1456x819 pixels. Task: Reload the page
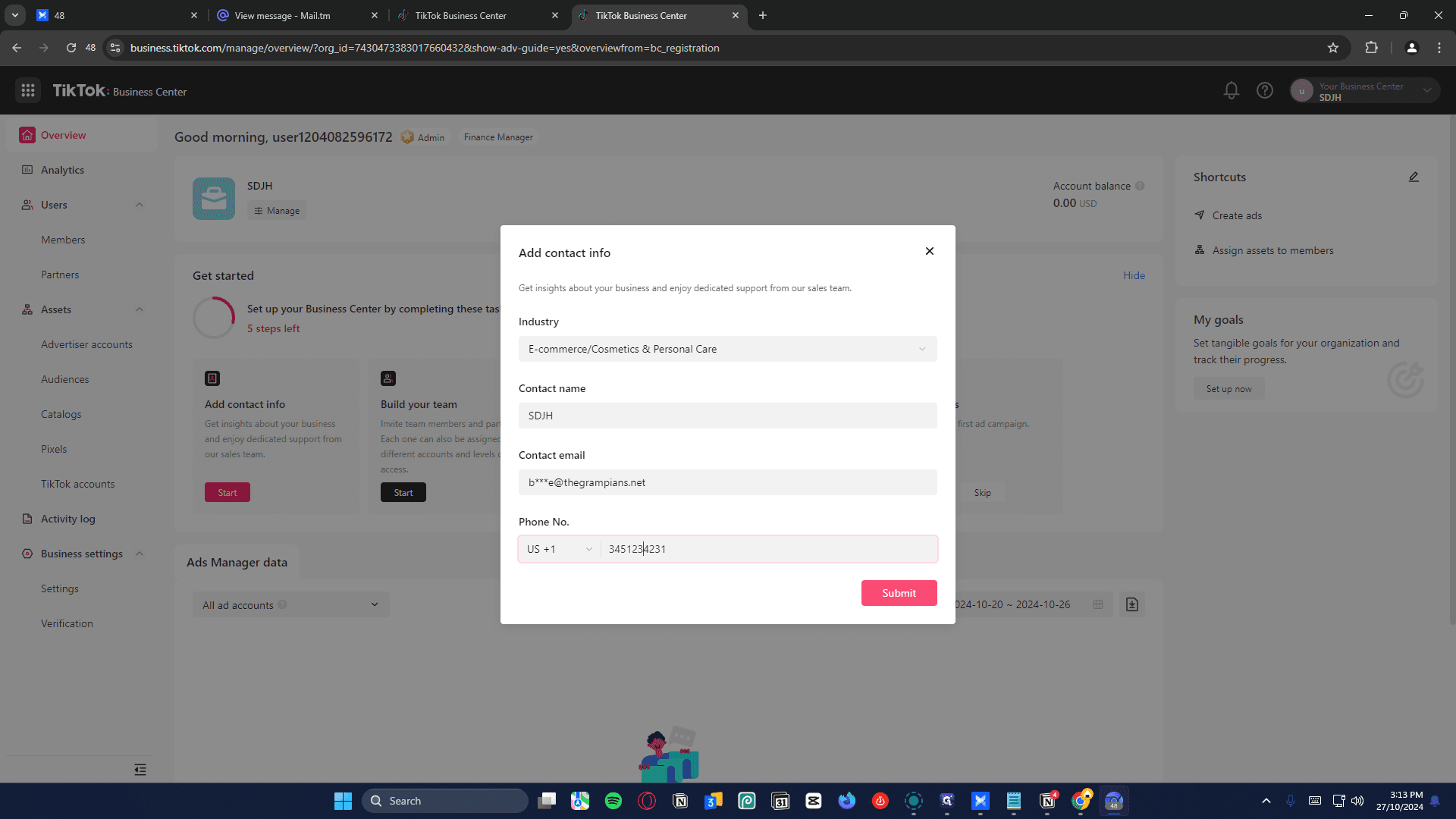click(x=71, y=48)
